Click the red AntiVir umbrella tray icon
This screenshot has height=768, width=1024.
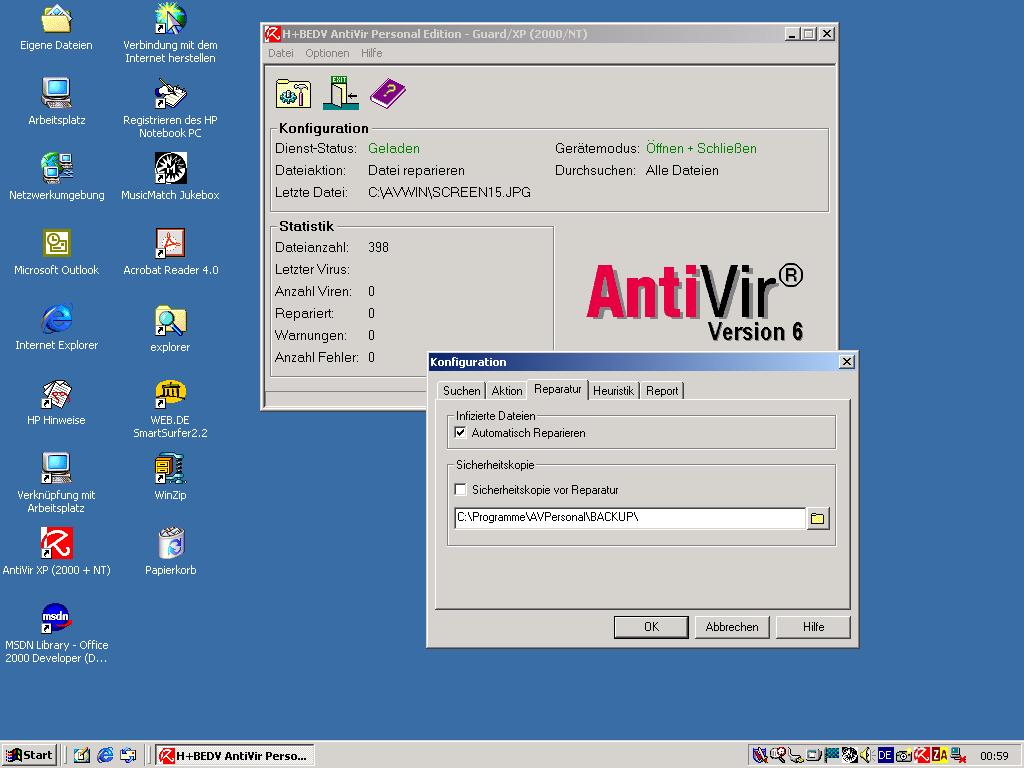(x=921, y=756)
